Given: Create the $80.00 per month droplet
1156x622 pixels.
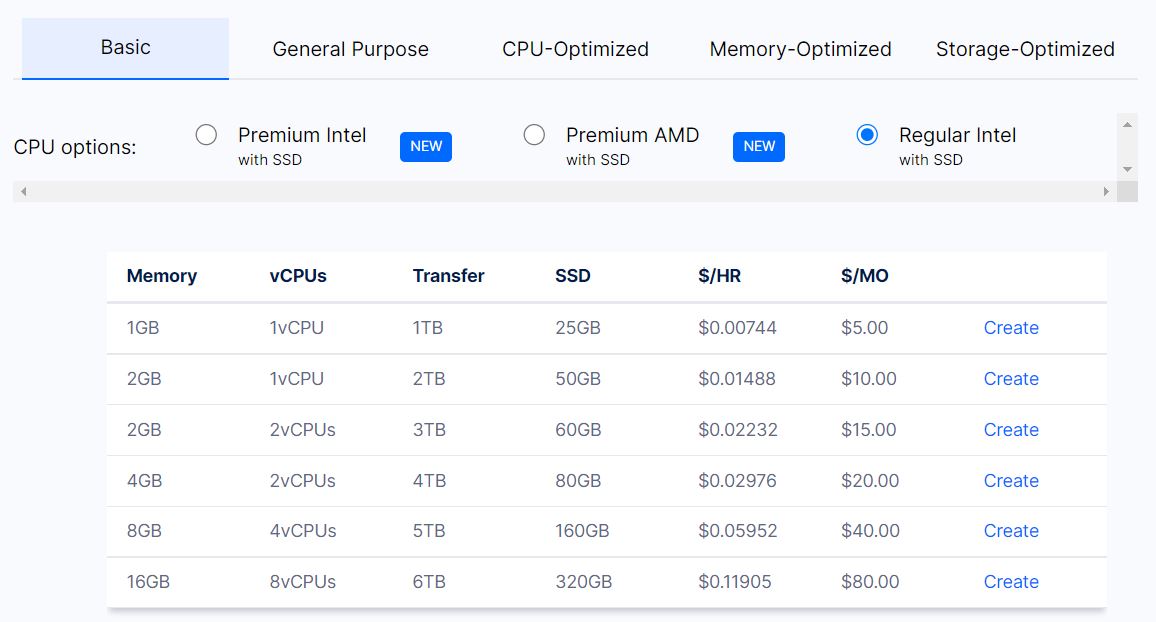Looking at the screenshot, I should (1011, 581).
